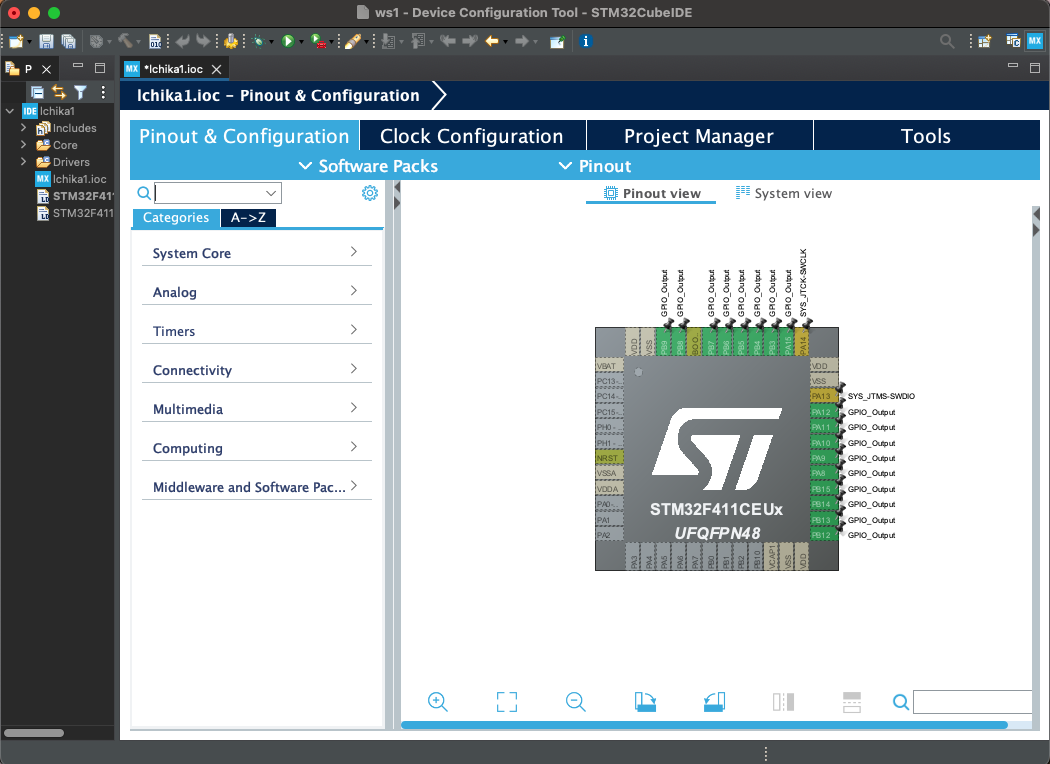Image resolution: width=1050 pixels, height=764 pixels.
Task: Switch to System view
Action: [783, 193]
